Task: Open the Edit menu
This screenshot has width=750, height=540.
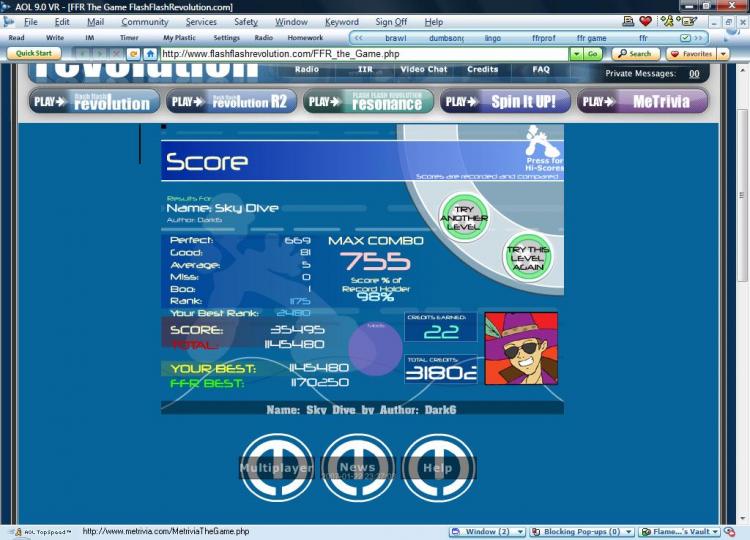Action: click(62, 22)
